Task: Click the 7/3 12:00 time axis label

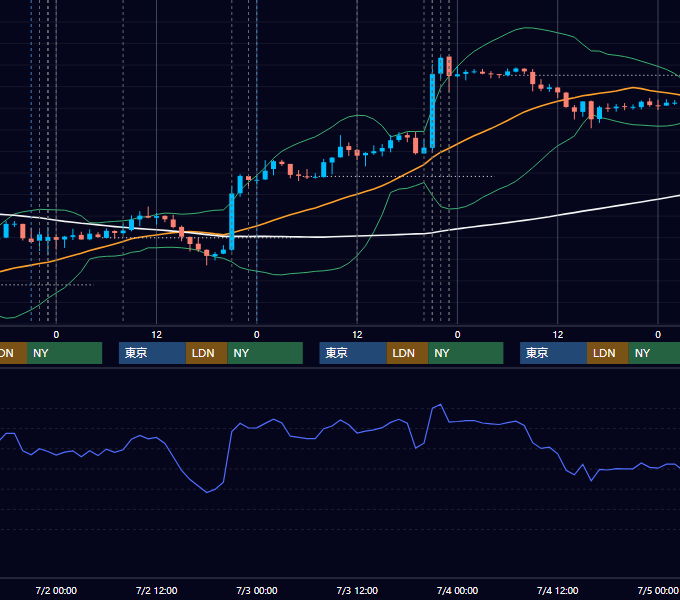Action: pos(357,590)
